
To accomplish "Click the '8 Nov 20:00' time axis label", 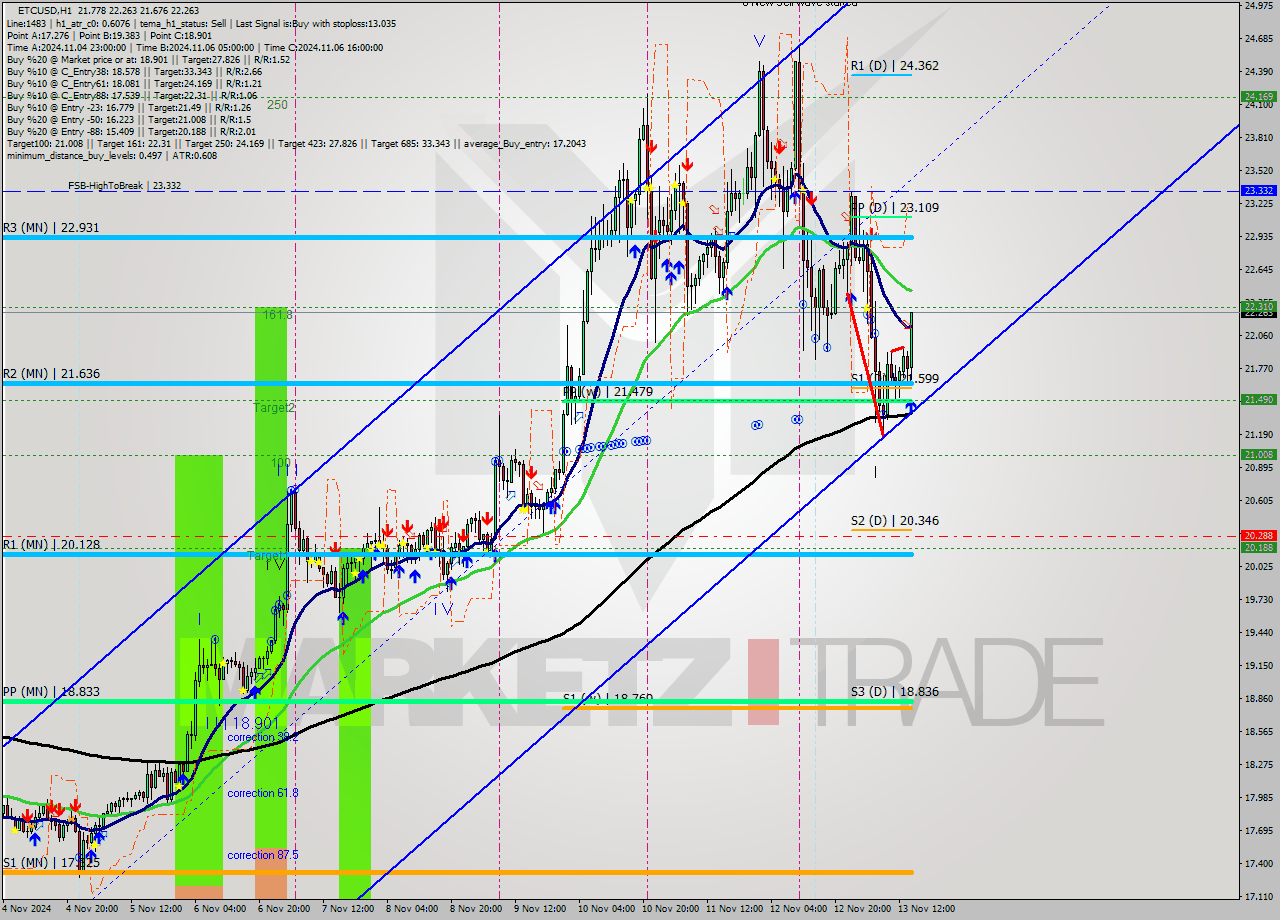I will [475, 909].
